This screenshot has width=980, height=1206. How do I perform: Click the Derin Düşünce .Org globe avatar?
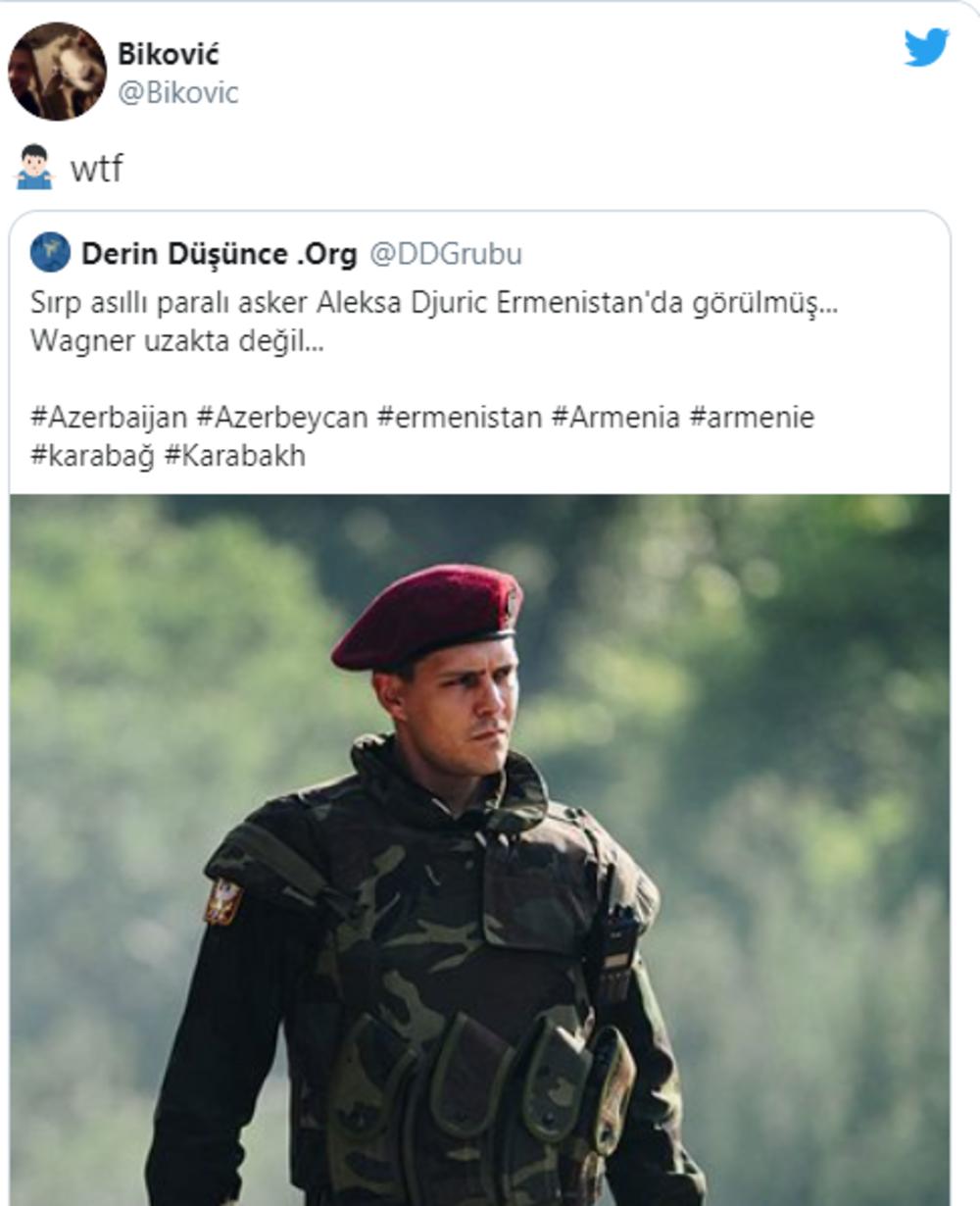click(50, 253)
